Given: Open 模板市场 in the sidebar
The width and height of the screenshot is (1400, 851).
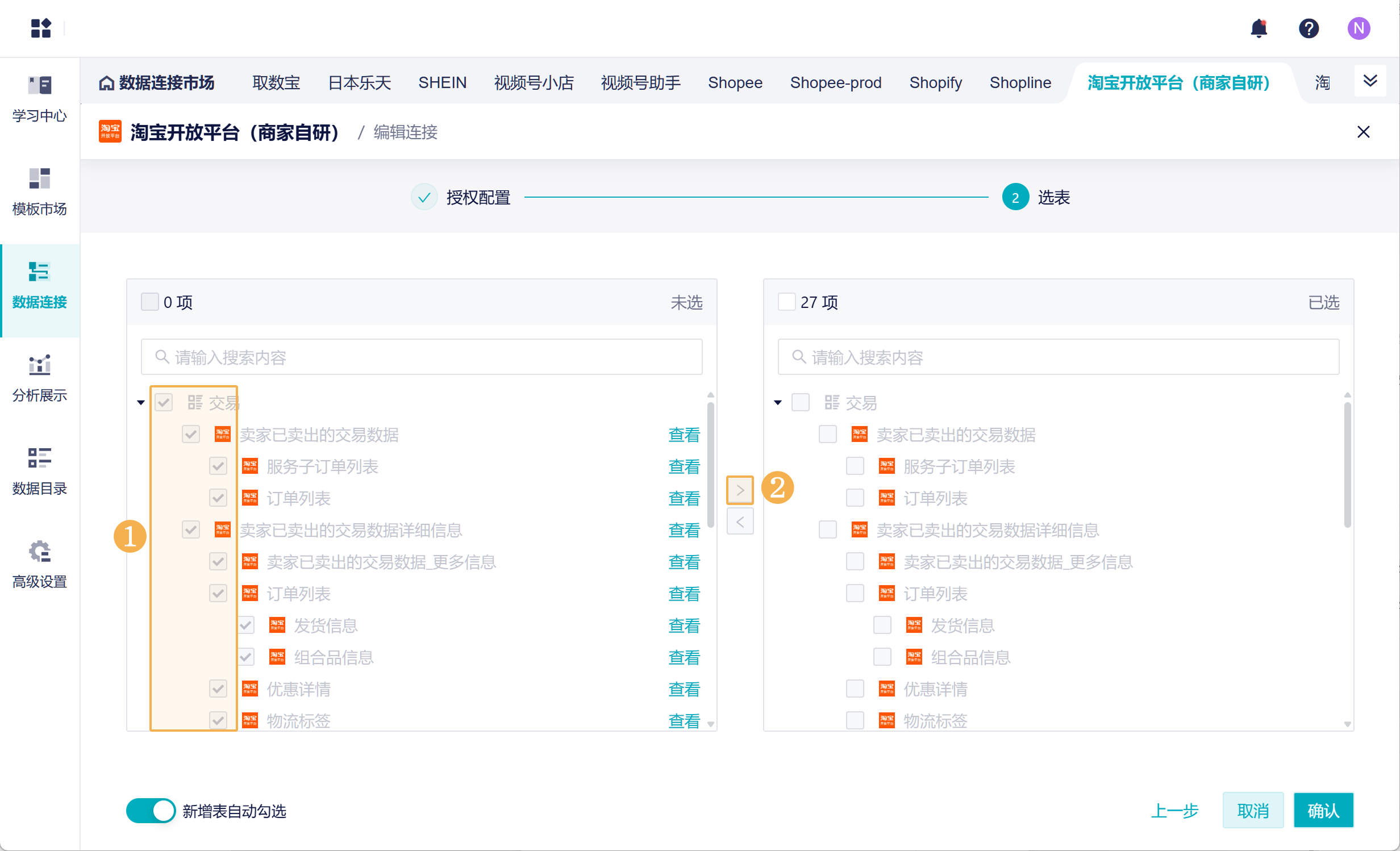Looking at the screenshot, I should pyautogui.click(x=40, y=193).
